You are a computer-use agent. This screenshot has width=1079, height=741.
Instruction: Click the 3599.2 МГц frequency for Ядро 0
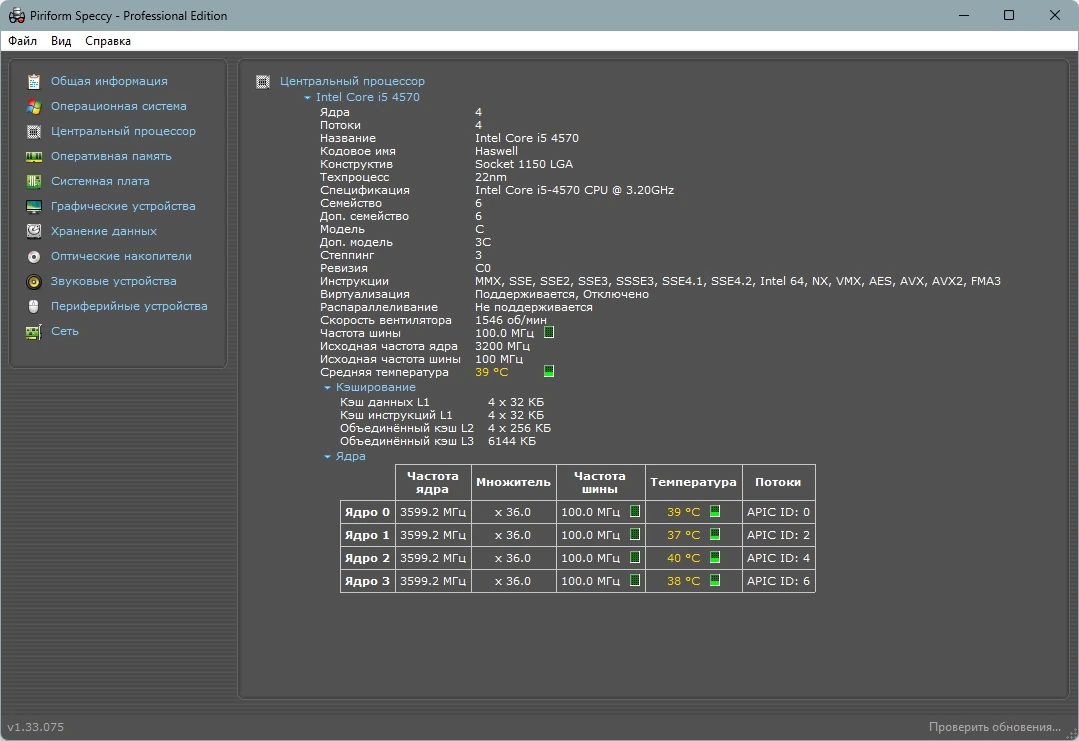tap(433, 512)
